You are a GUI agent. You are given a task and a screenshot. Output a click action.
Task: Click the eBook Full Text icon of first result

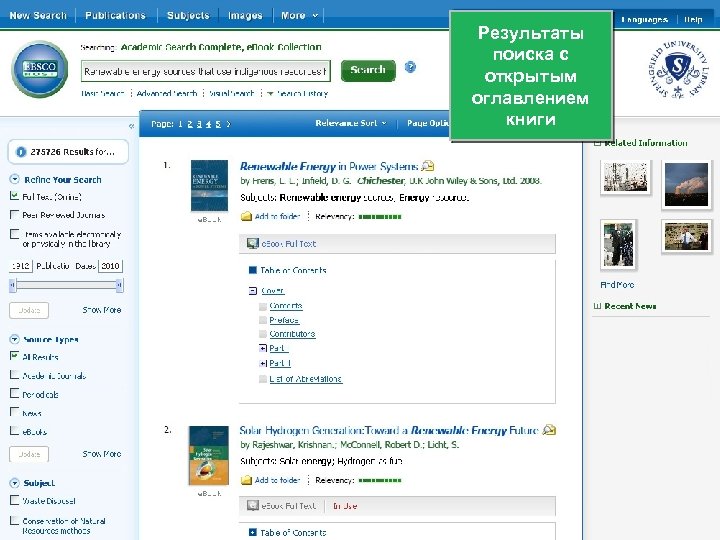253,243
